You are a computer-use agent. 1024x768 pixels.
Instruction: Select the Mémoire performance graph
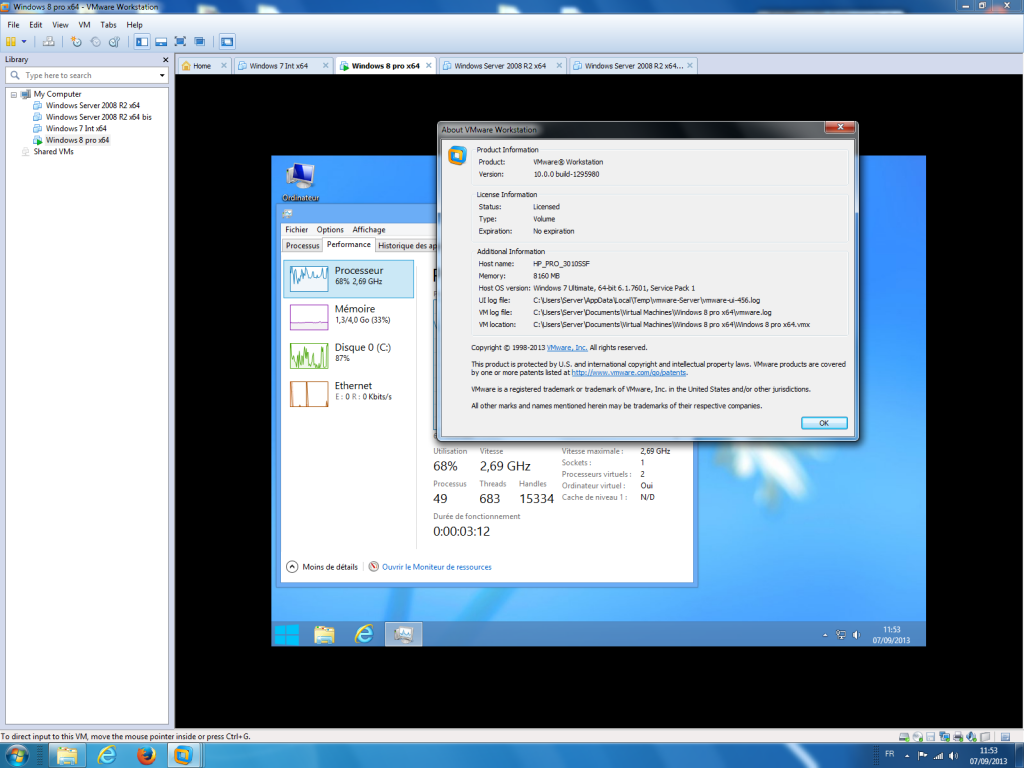click(x=349, y=317)
